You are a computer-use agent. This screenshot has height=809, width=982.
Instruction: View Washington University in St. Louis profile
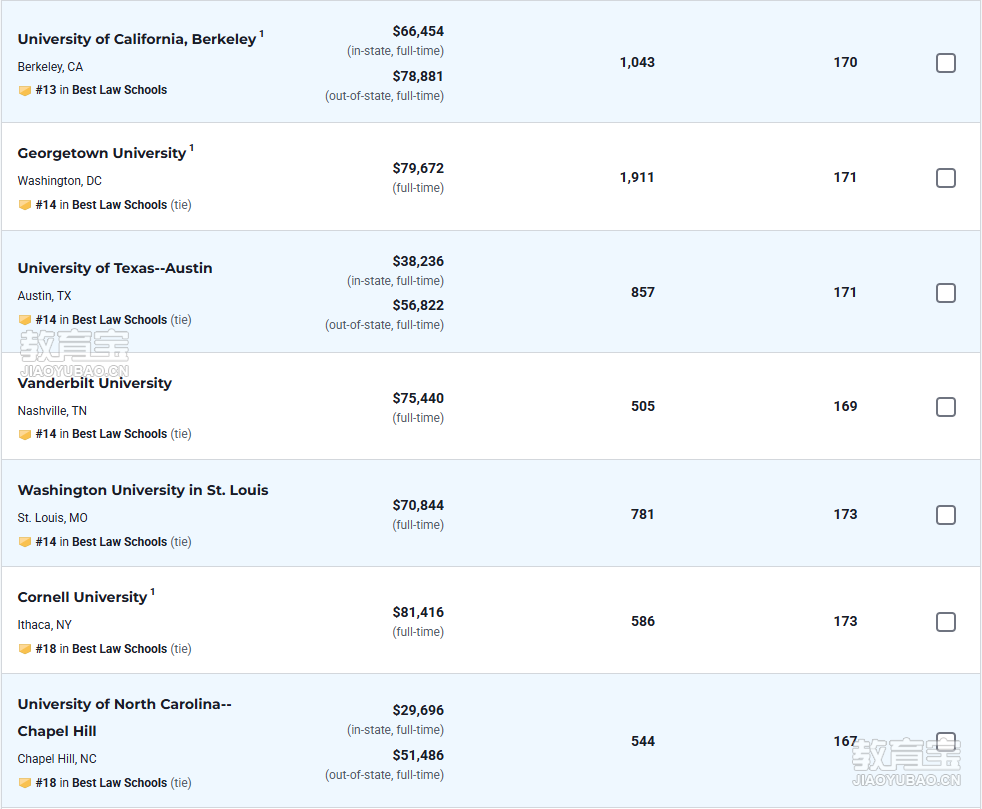click(x=143, y=490)
